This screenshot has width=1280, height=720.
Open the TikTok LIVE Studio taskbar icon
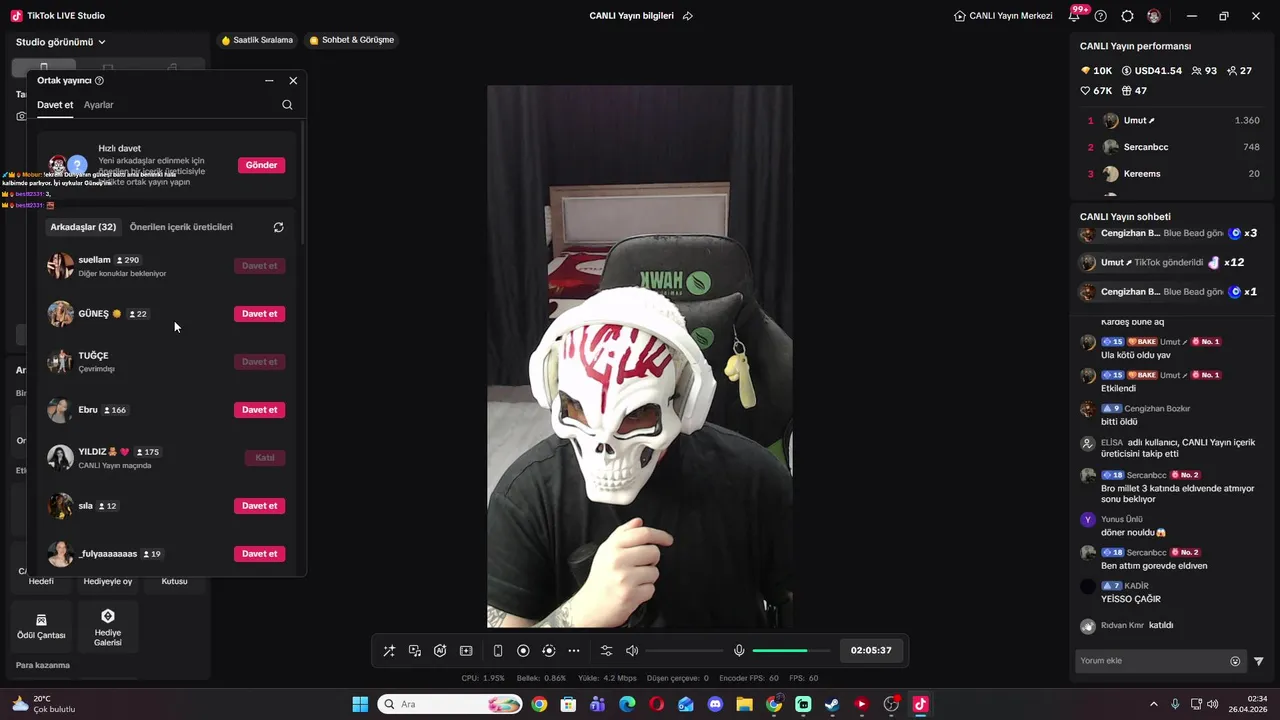921,704
